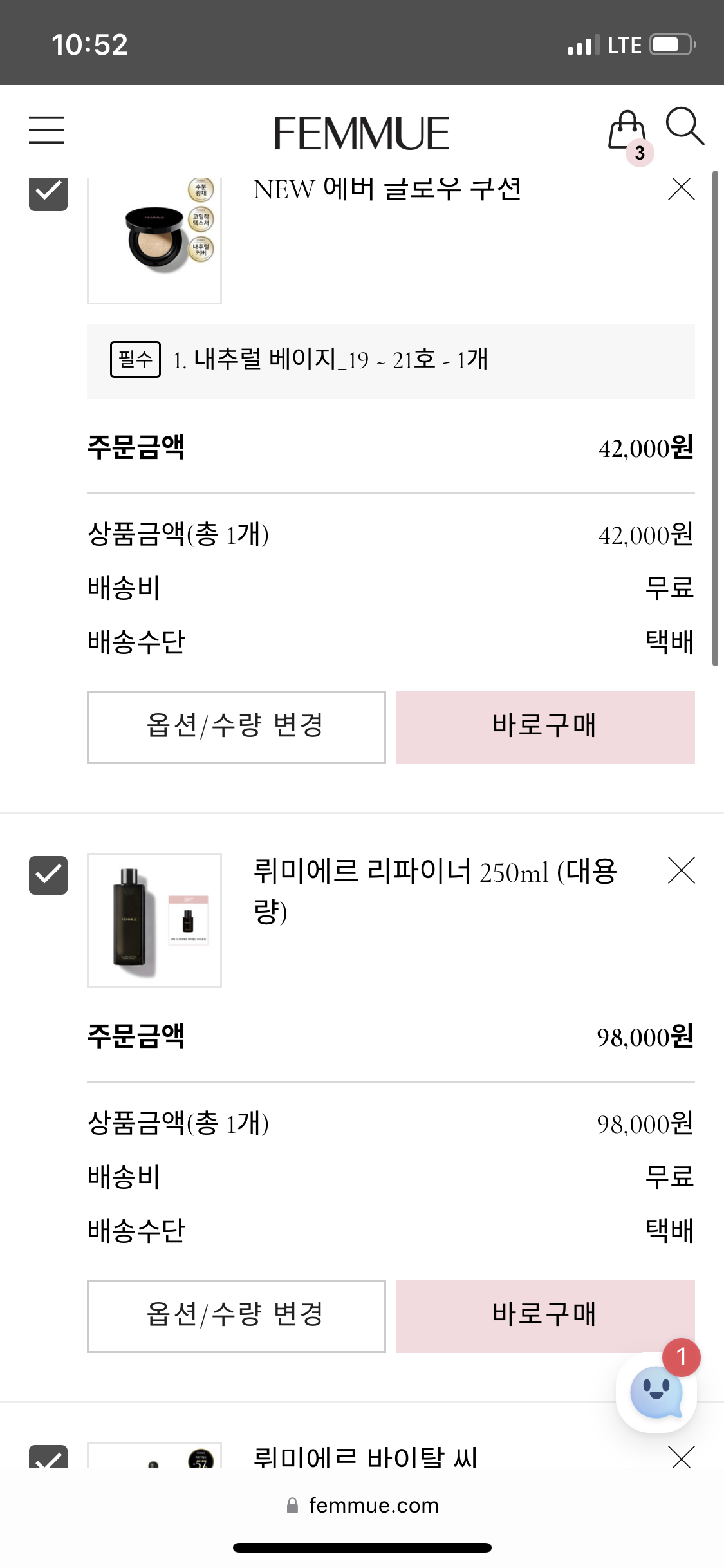Tap the search magnifier icon
Screen dimensions: 724x1568
[x=685, y=126]
